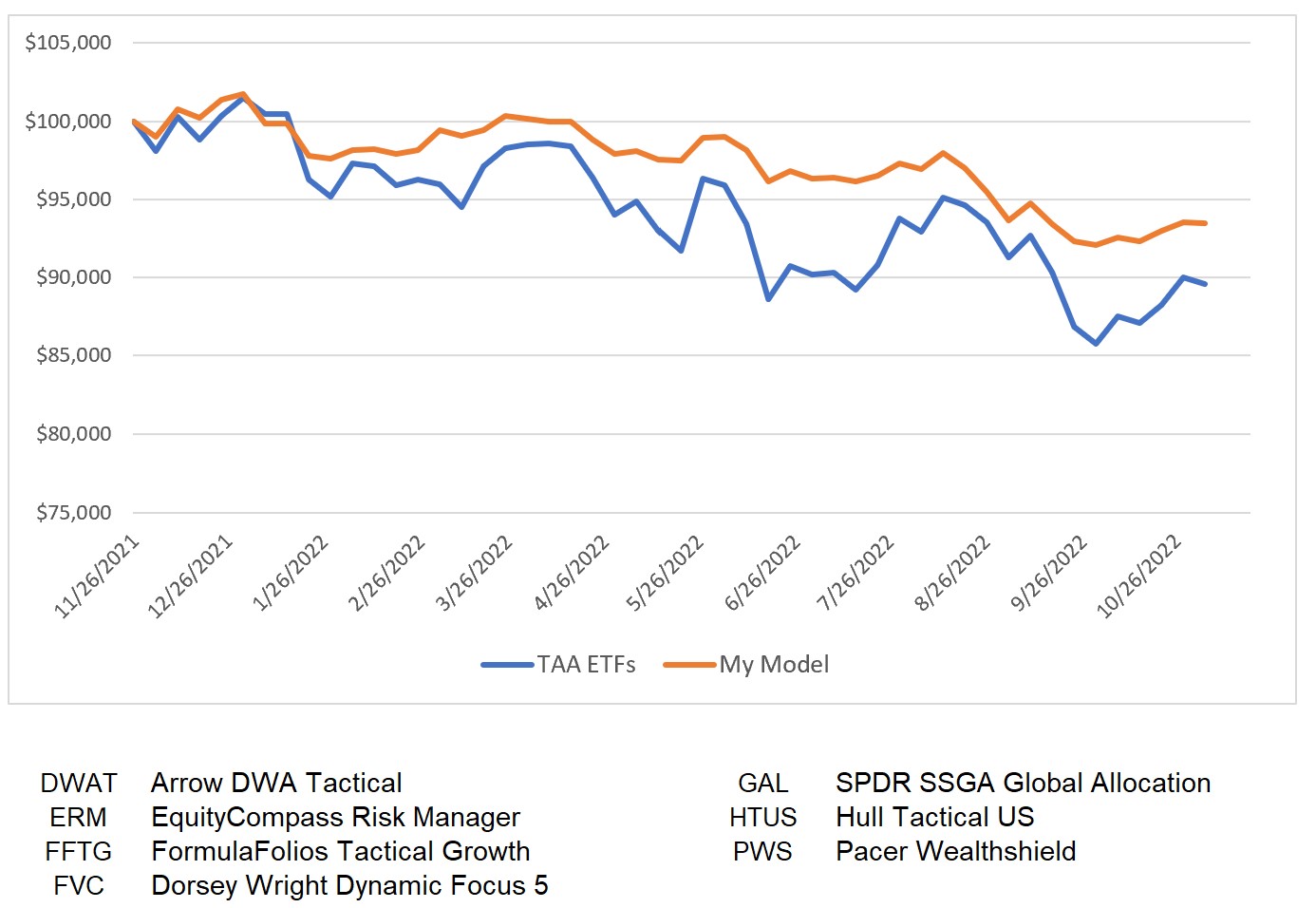The image size is (1316, 908).
Task: Click the 10/26/2022 date axis label
Action: click(1138, 577)
